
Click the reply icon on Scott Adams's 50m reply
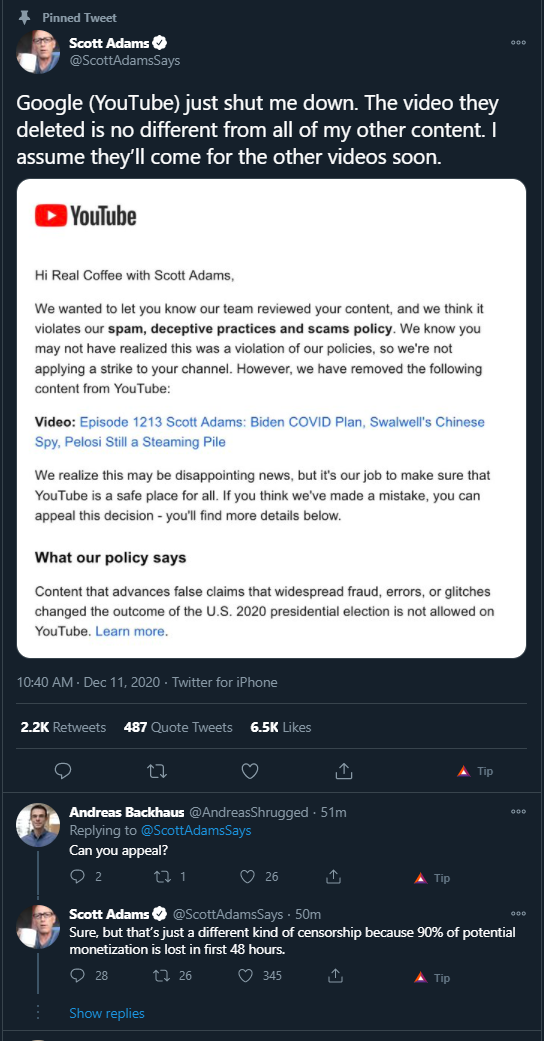click(78, 976)
